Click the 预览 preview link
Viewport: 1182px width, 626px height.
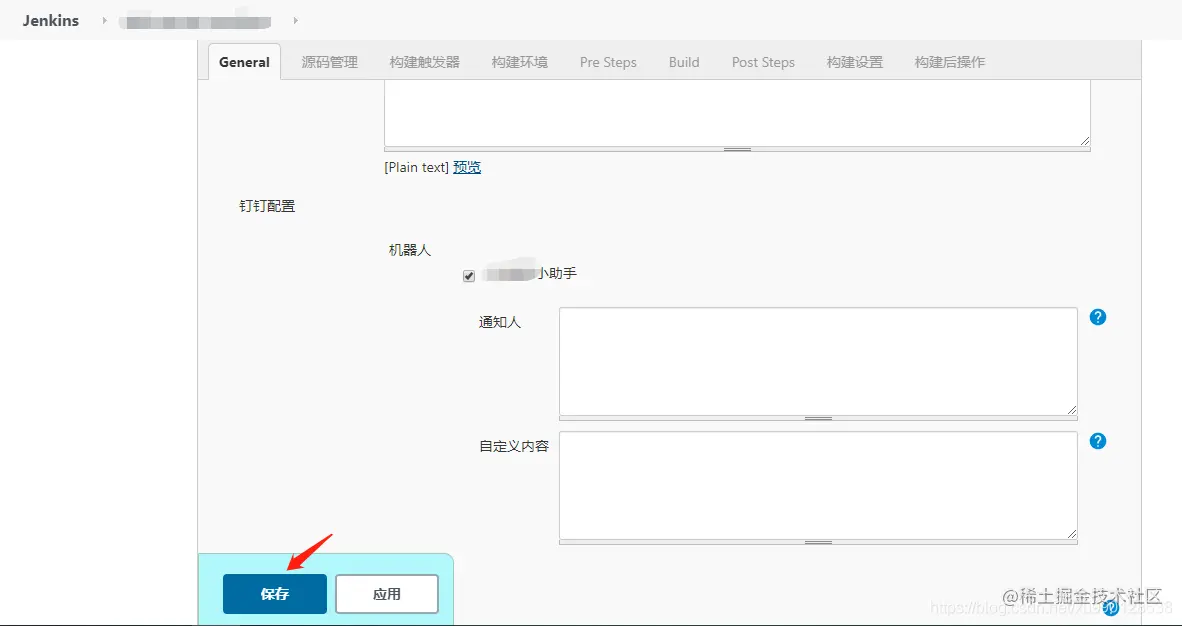(467, 167)
